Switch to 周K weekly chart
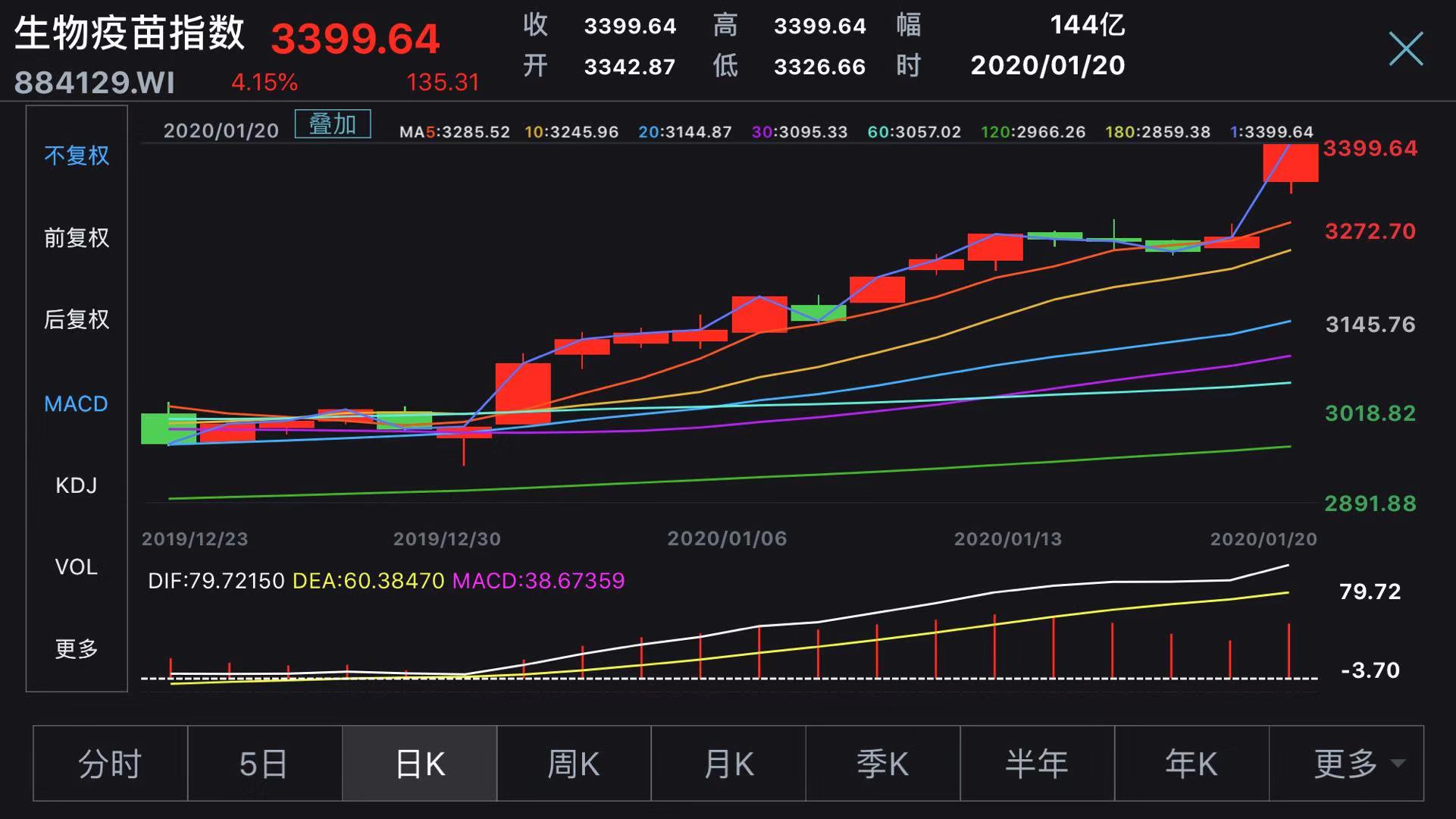The height and width of the screenshot is (819, 1456). [574, 764]
